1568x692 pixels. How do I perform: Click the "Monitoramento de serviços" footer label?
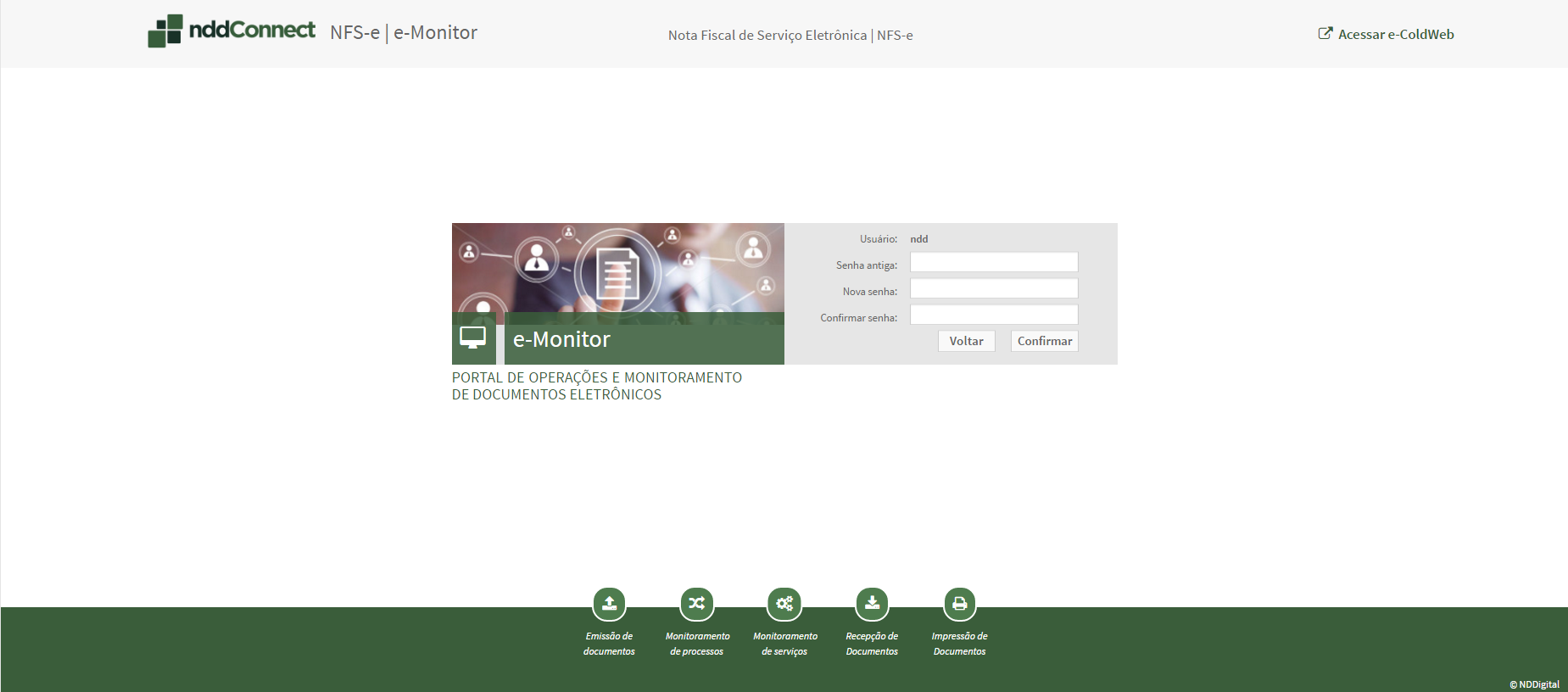(x=785, y=644)
